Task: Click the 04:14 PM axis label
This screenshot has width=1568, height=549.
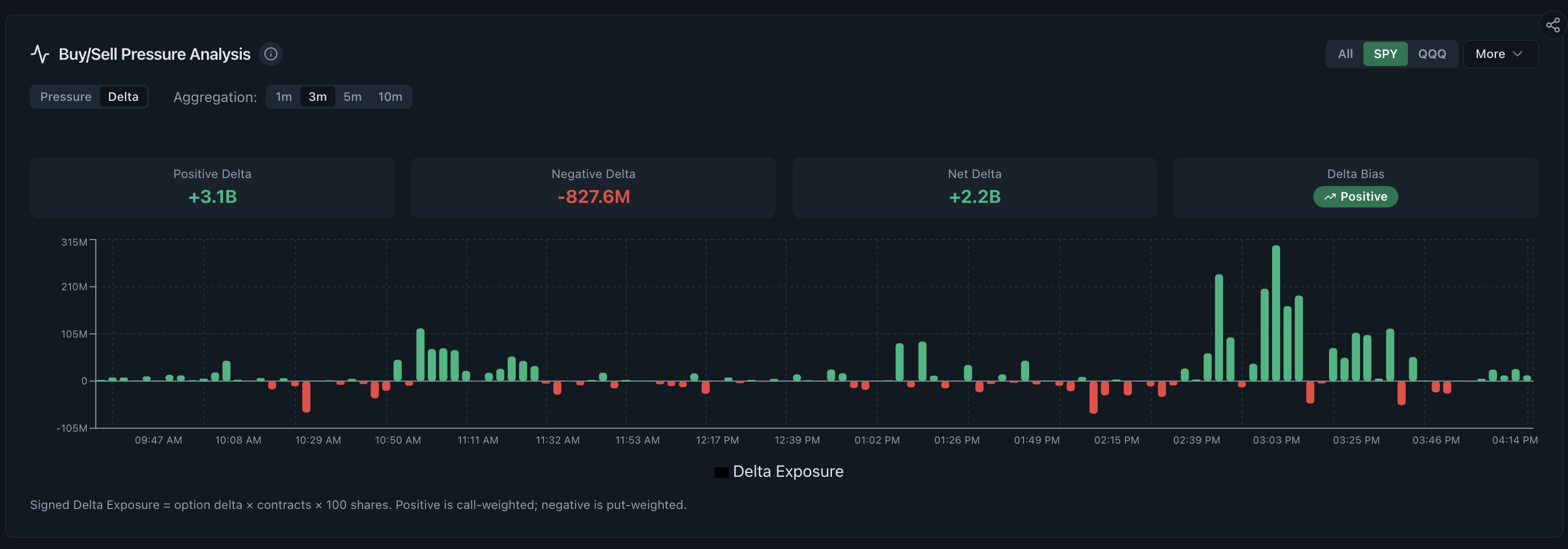Action: click(1515, 440)
